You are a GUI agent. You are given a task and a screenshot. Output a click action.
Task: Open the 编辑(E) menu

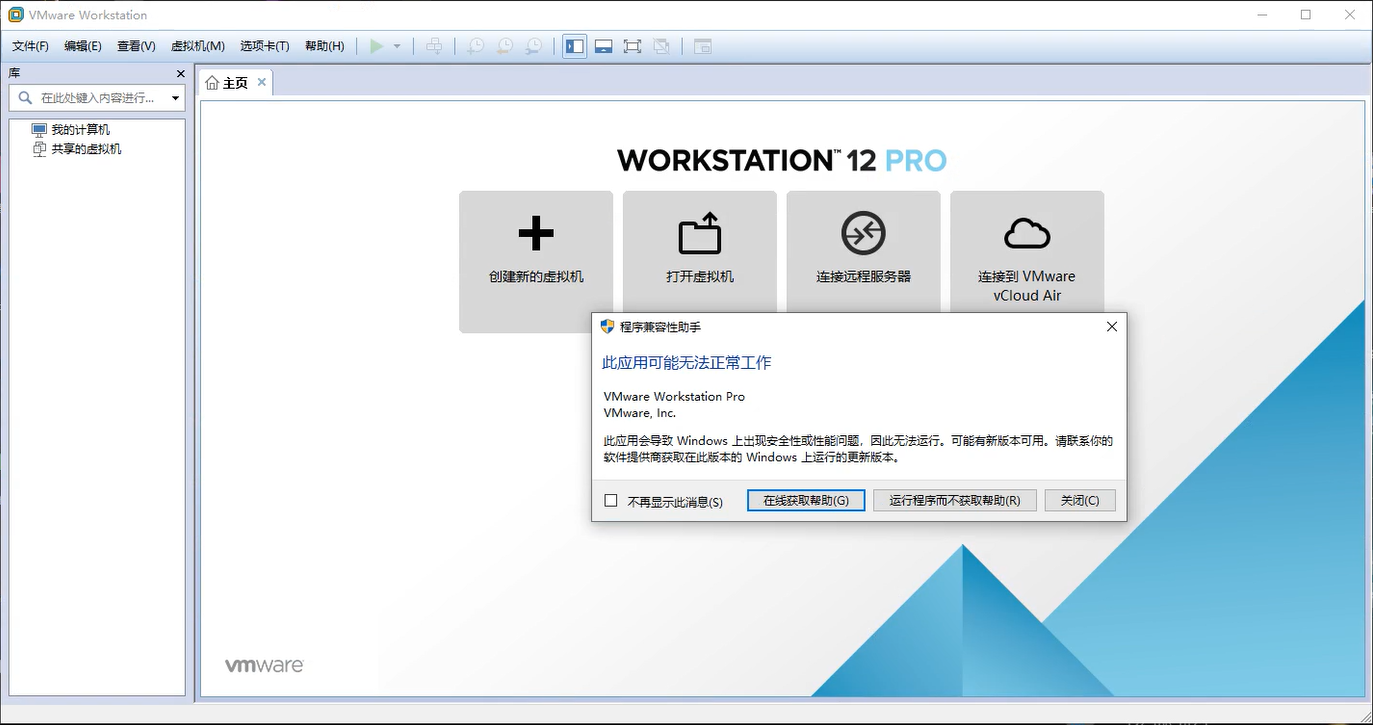tap(83, 46)
